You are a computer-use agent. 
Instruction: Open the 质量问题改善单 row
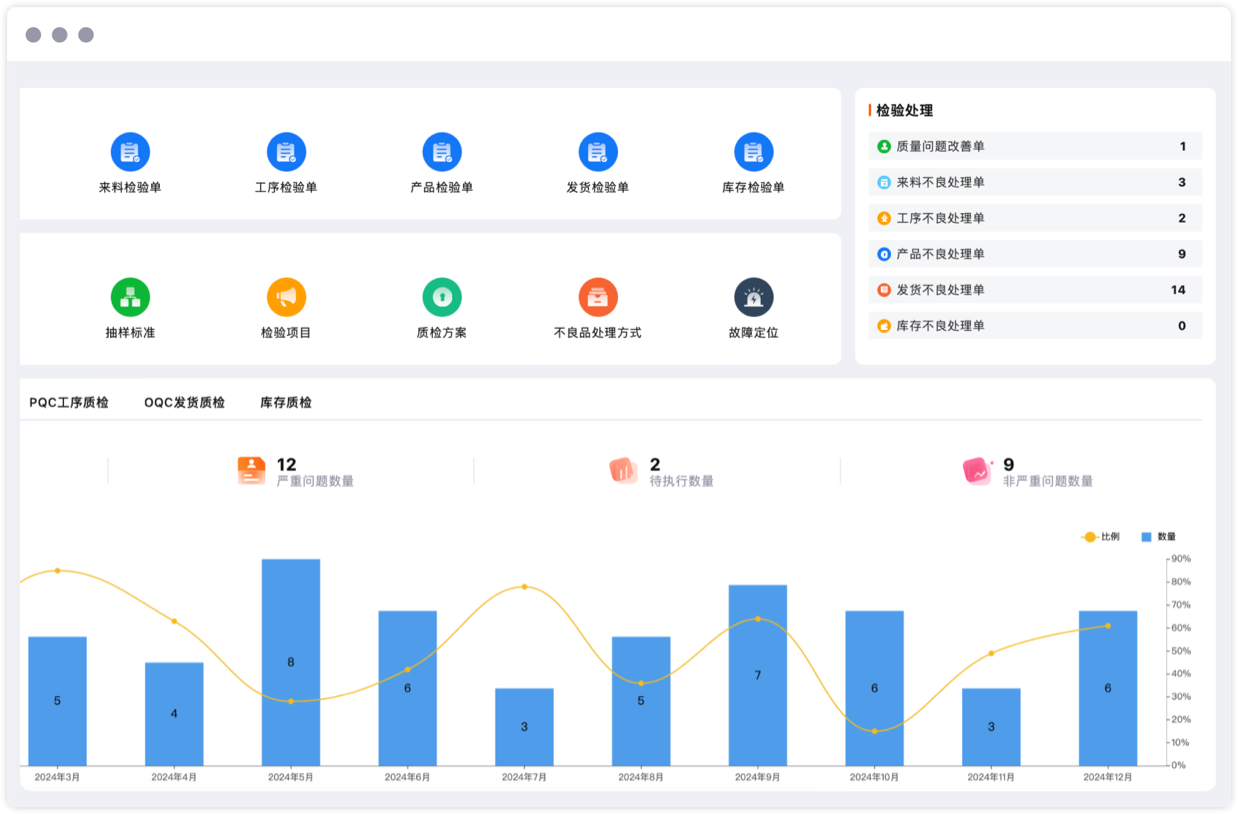point(1034,147)
